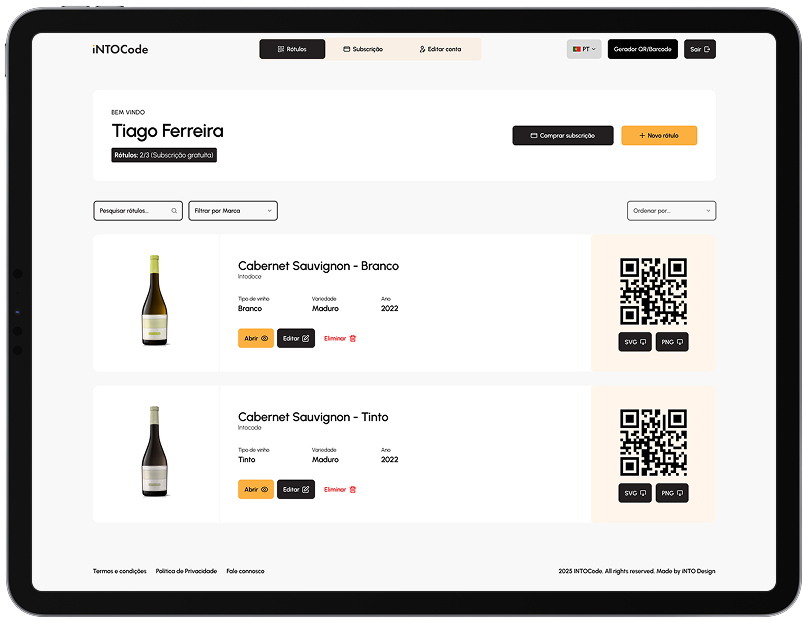
Task: Focus the Pesquisar rótulos search field
Action: tap(137, 211)
